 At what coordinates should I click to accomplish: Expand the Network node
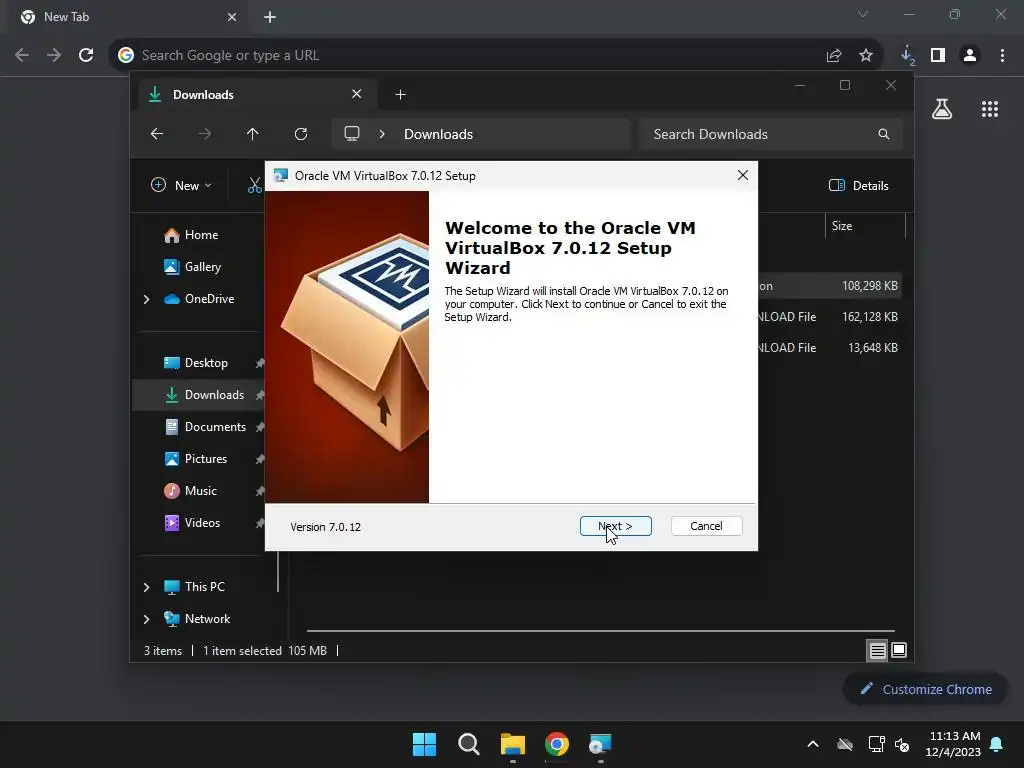point(146,619)
